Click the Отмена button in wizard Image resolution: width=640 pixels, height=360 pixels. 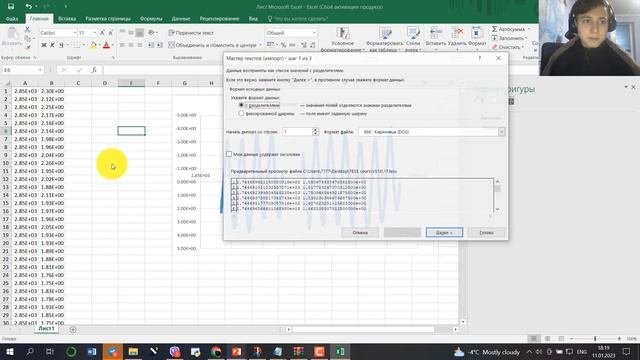coord(360,232)
